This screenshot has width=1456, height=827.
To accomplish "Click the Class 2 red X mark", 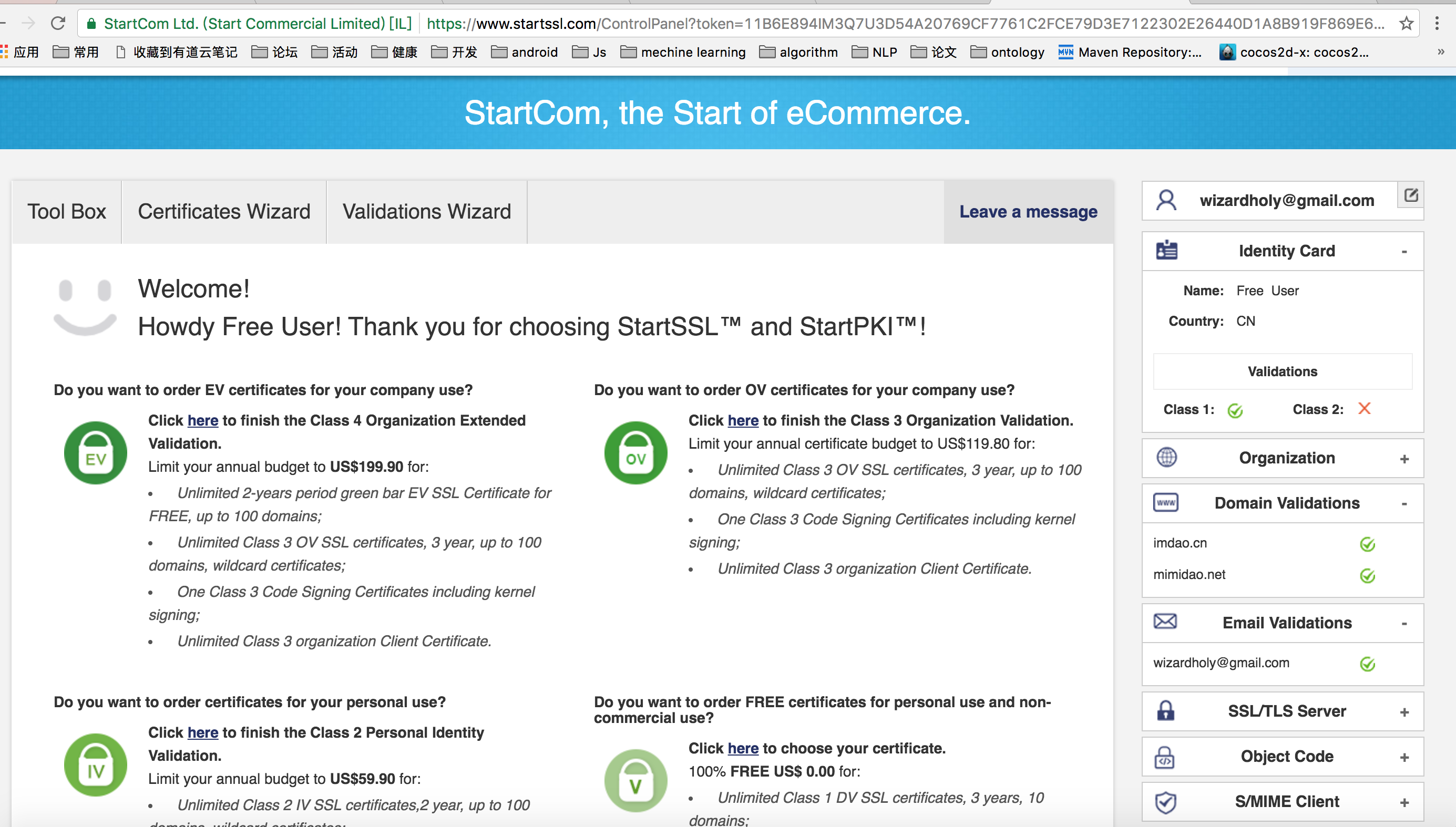I will 1364,408.
